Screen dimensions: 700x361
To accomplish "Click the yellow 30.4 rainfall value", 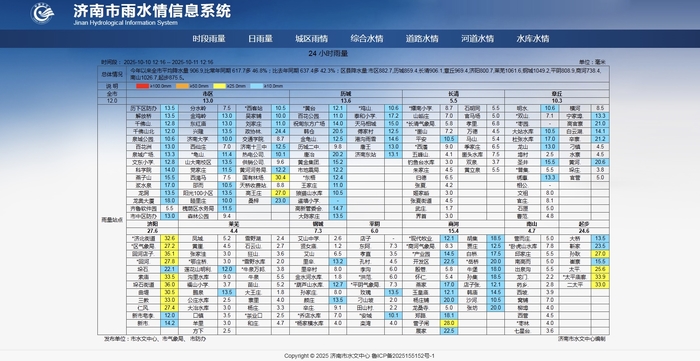I will 280,178.
